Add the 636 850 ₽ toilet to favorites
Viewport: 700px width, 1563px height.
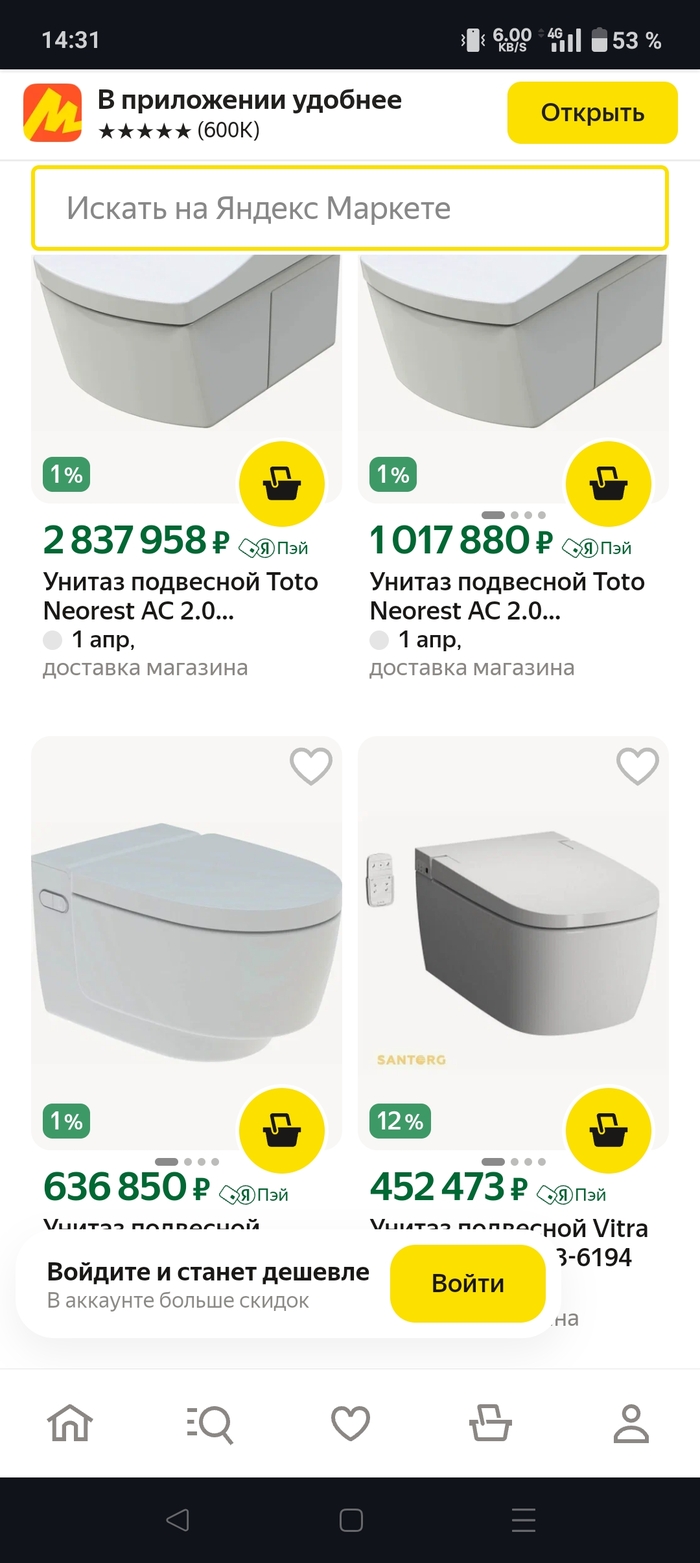pos(311,765)
